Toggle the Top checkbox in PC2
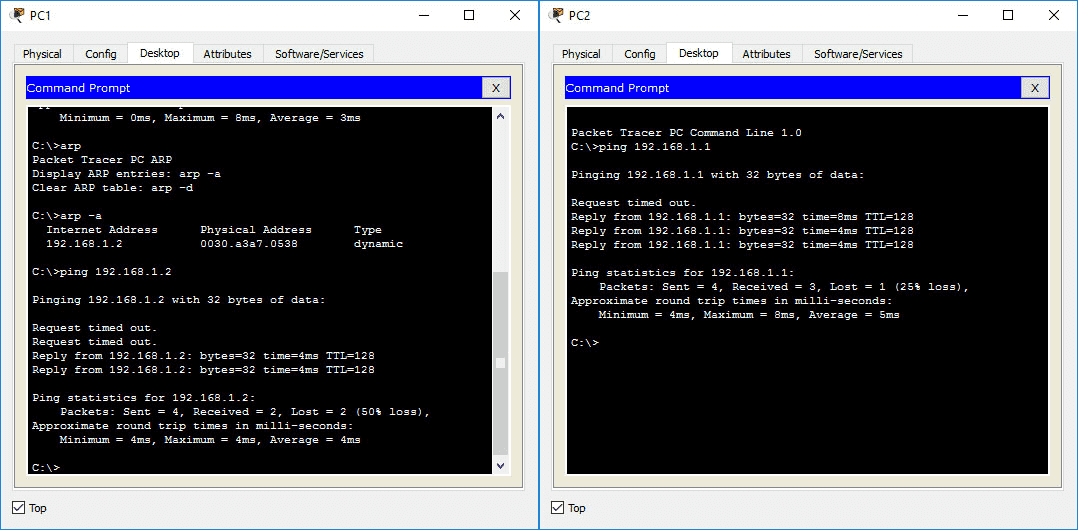The image size is (1078, 530). pyautogui.click(x=558, y=508)
